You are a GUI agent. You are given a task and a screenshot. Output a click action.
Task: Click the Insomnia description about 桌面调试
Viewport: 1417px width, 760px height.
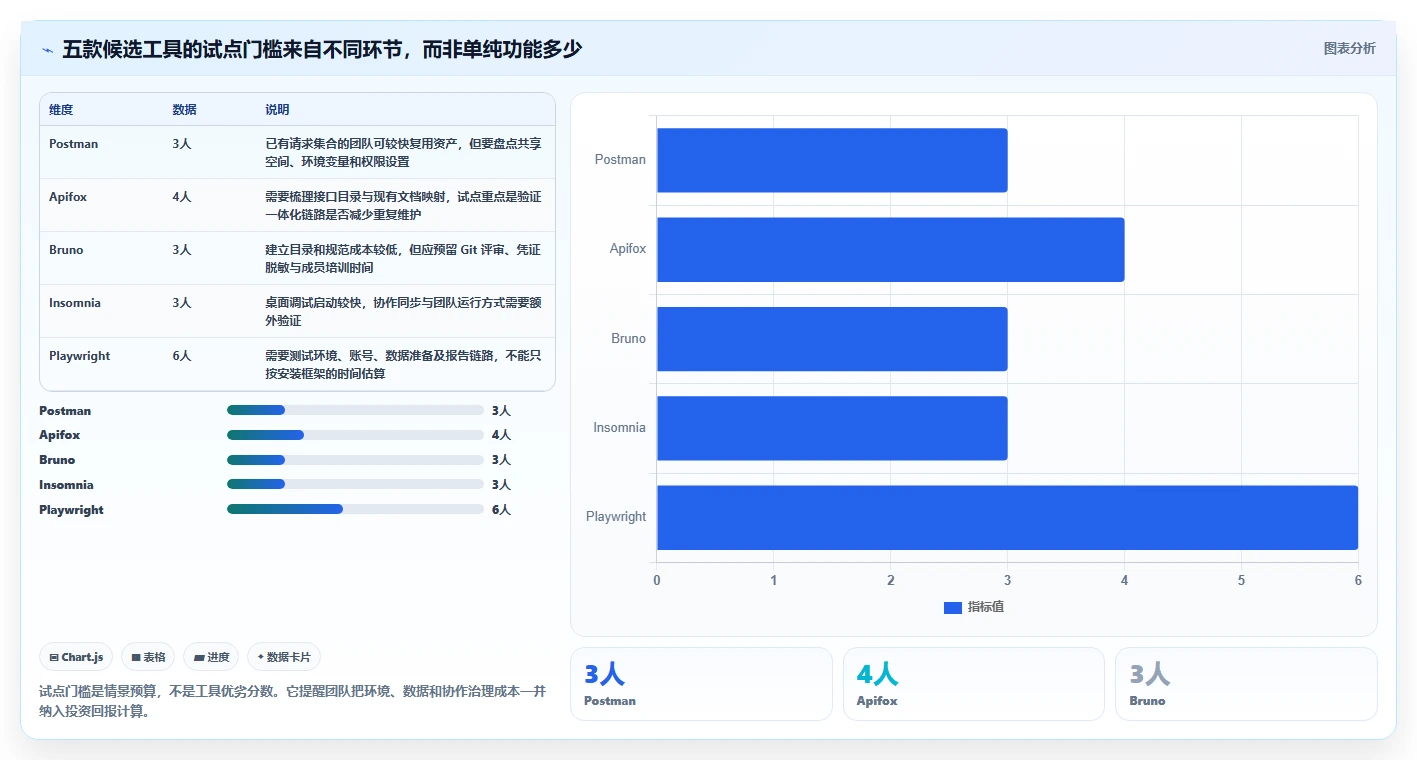[x=403, y=311]
